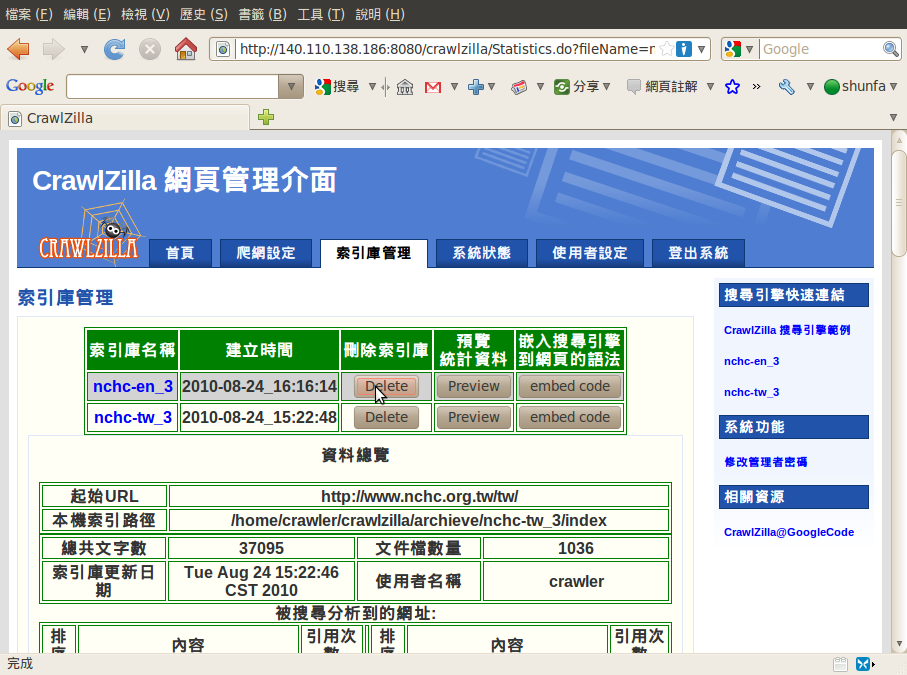Open the 檔案 (F) menu
This screenshot has width=907, height=675.
coord(29,14)
